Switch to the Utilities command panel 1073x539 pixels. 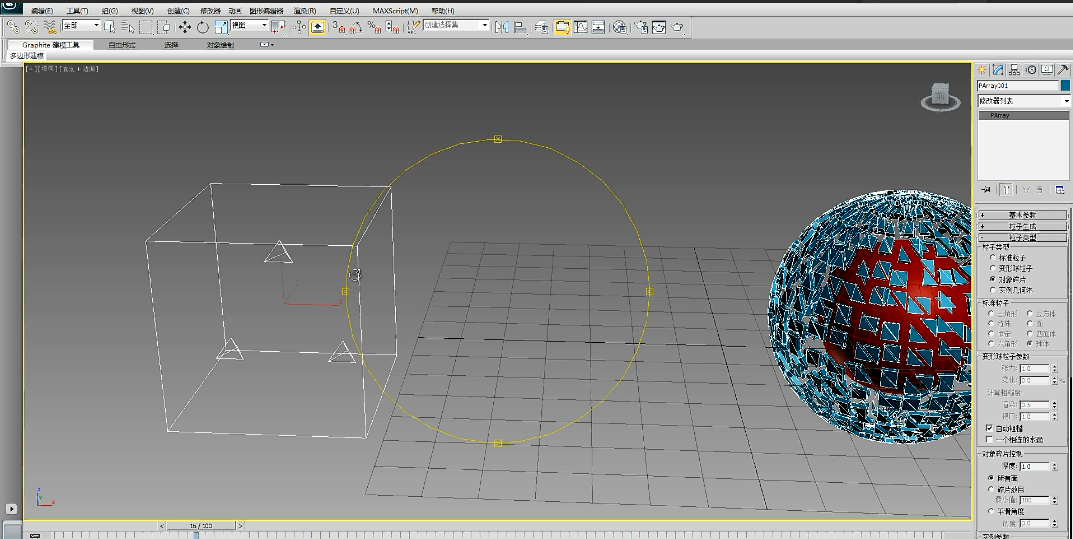click(1063, 70)
